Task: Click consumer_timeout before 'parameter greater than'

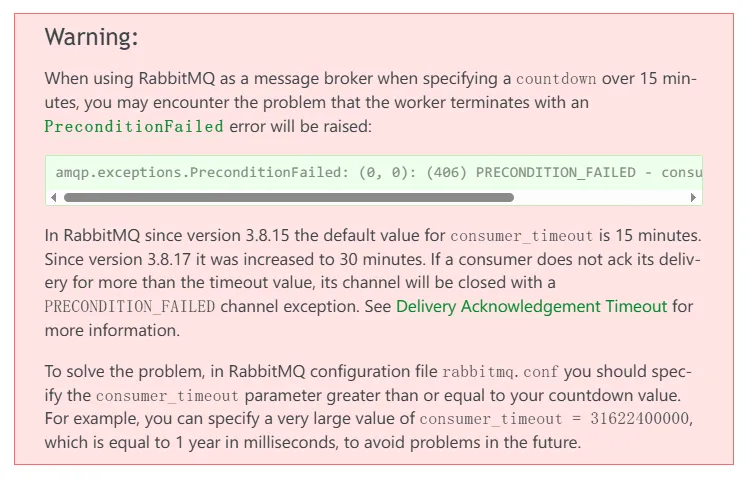Action: click(x=167, y=396)
